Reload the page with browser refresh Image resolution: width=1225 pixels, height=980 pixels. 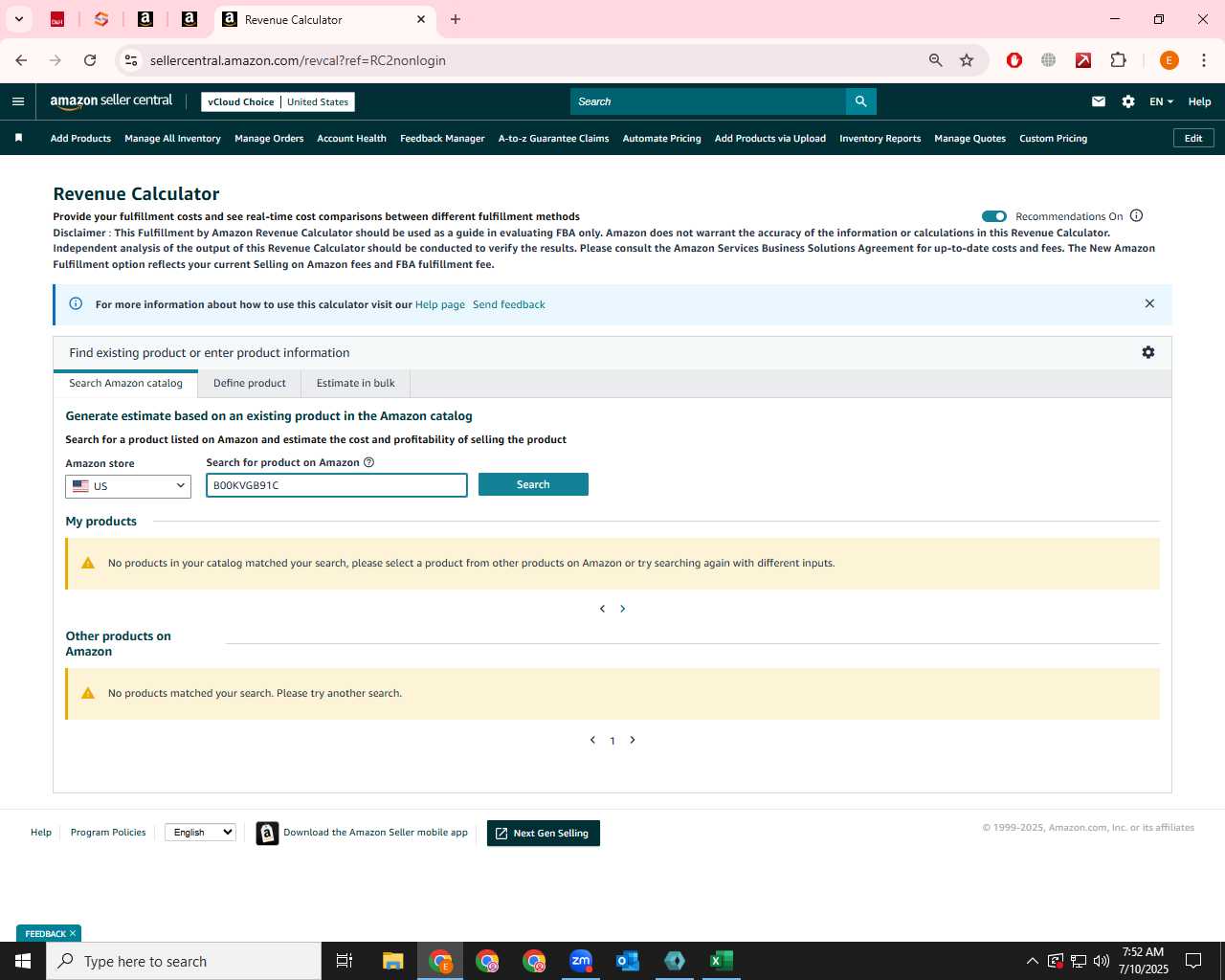pyautogui.click(x=90, y=60)
